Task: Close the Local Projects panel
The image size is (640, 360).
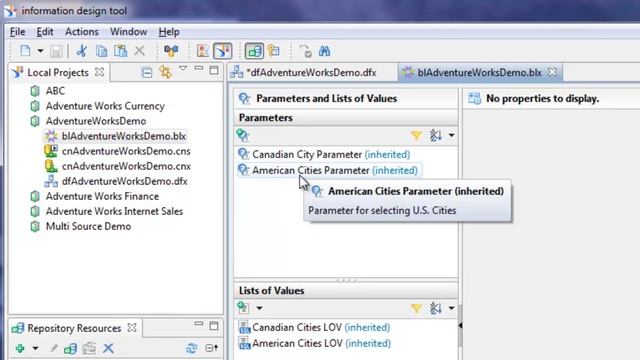Action: click(99, 72)
